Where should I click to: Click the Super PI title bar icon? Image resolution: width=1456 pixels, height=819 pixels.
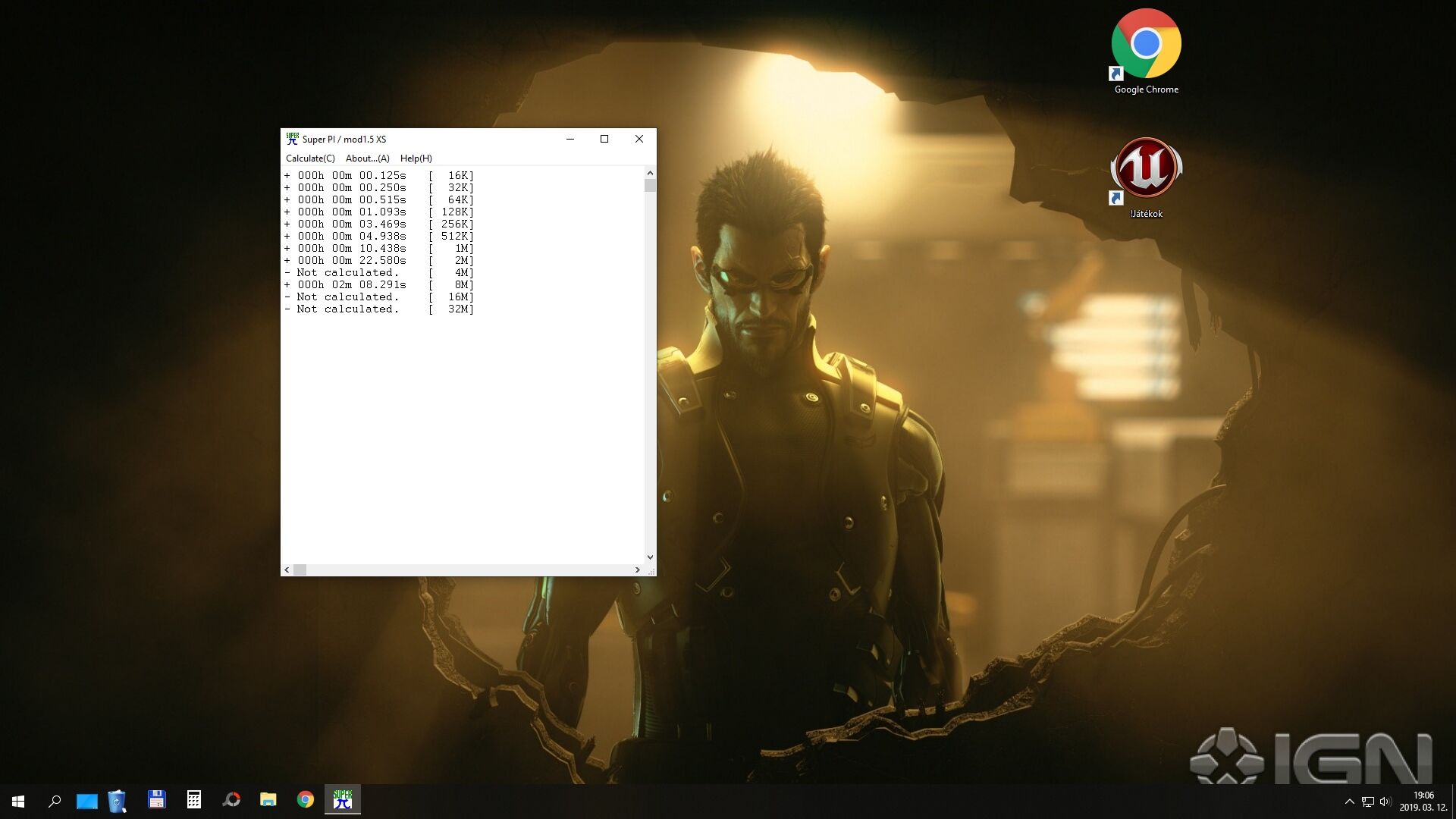(292, 139)
